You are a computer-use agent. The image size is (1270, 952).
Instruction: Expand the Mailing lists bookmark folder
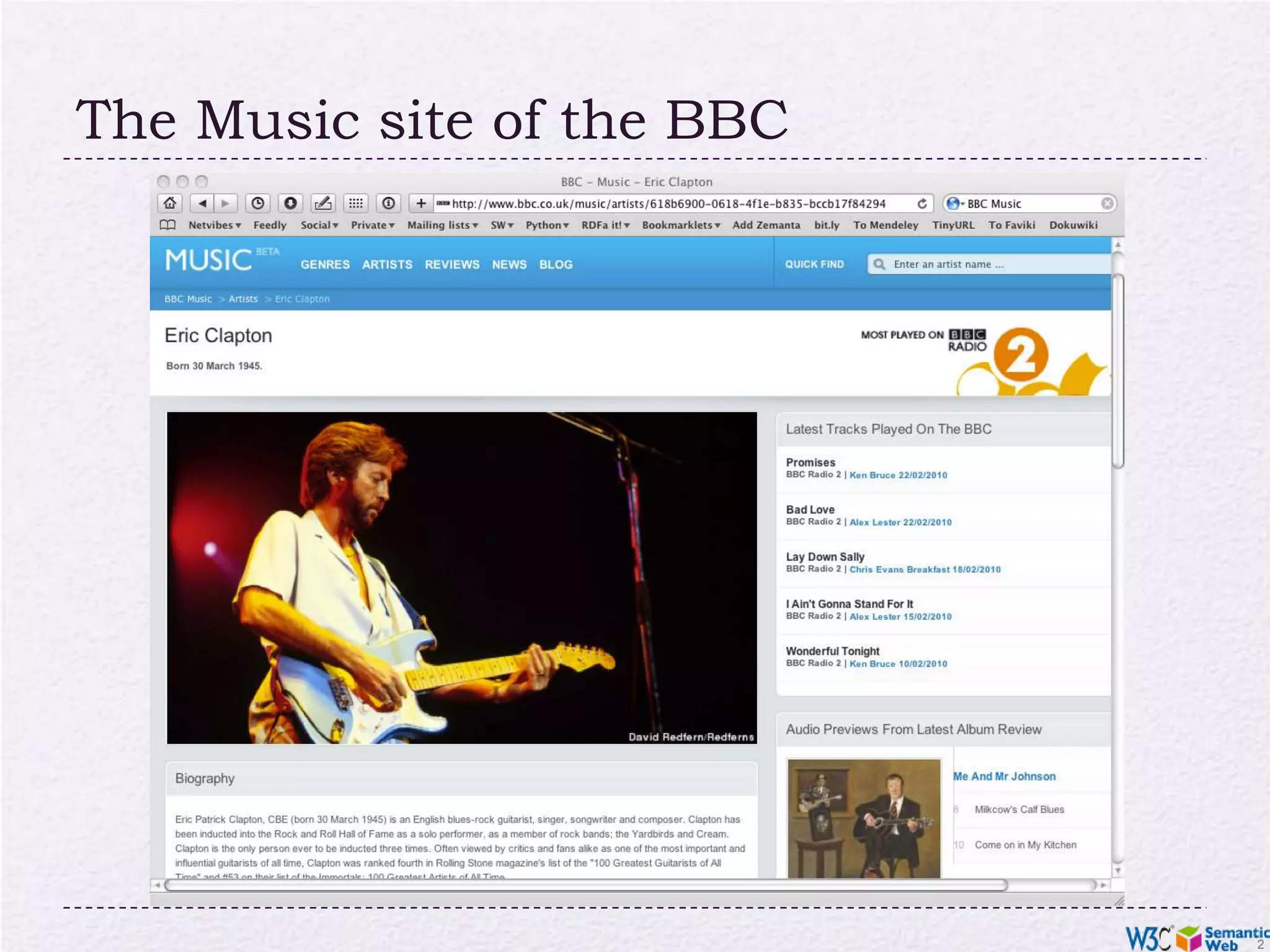coord(442,225)
